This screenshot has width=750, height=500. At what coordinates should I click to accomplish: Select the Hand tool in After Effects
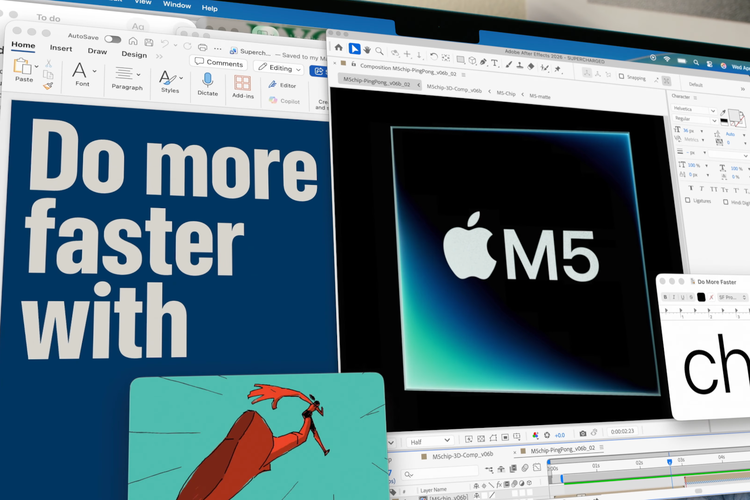[367, 49]
